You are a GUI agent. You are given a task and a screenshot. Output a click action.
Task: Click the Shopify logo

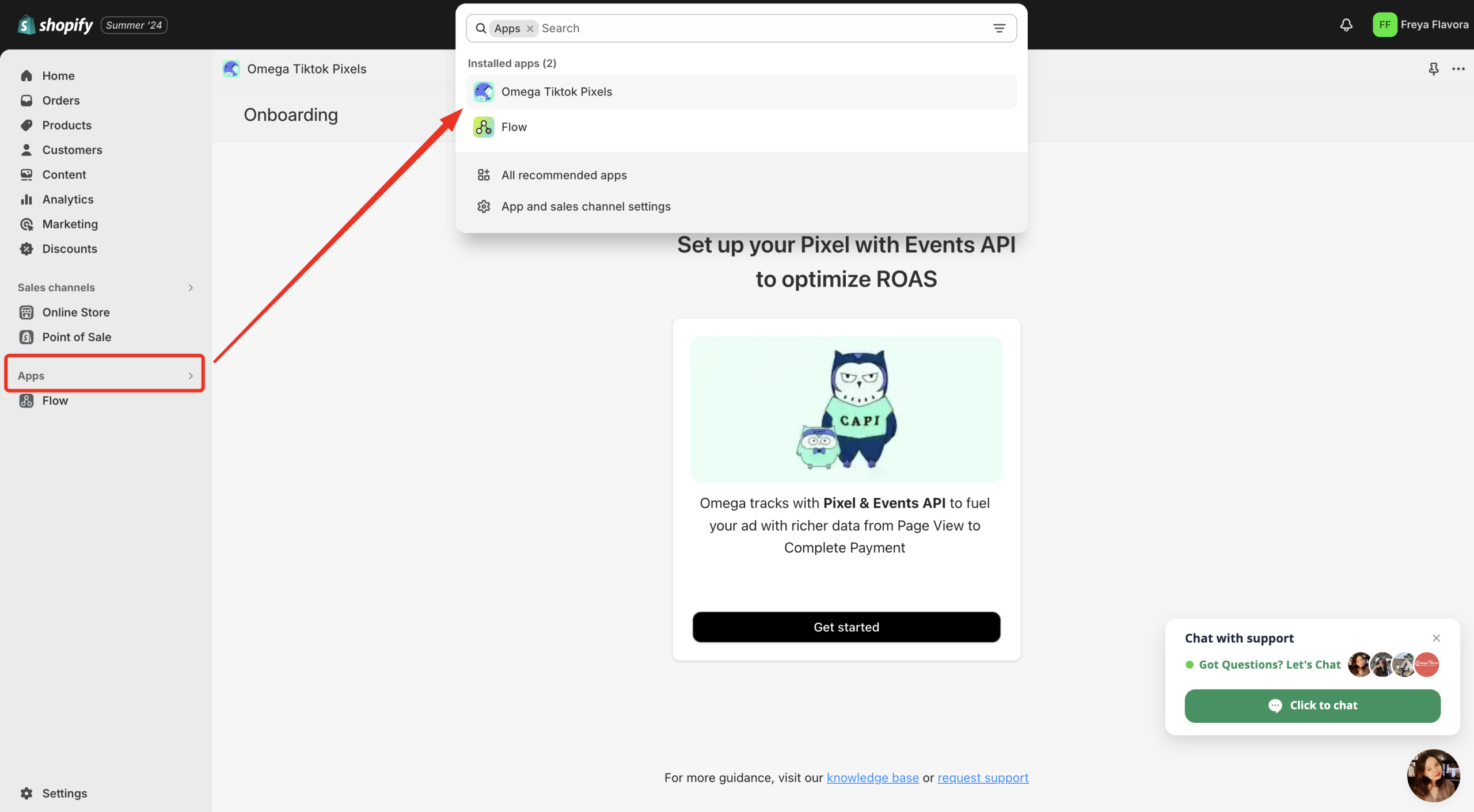point(55,25)
